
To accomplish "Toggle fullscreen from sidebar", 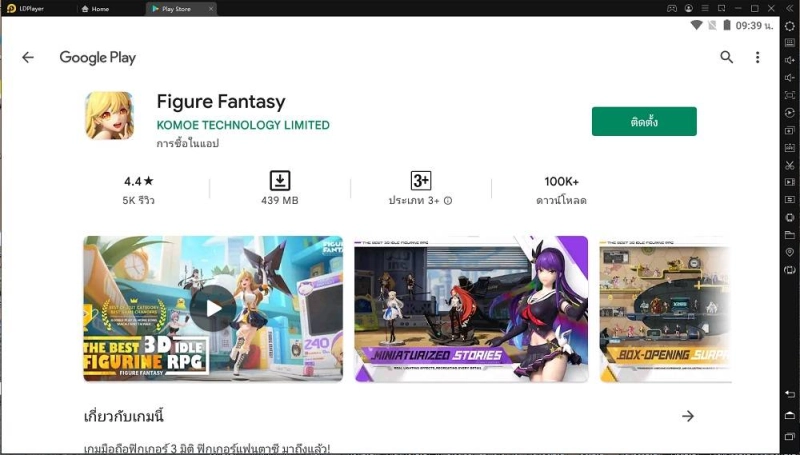I will click(789, 95).
